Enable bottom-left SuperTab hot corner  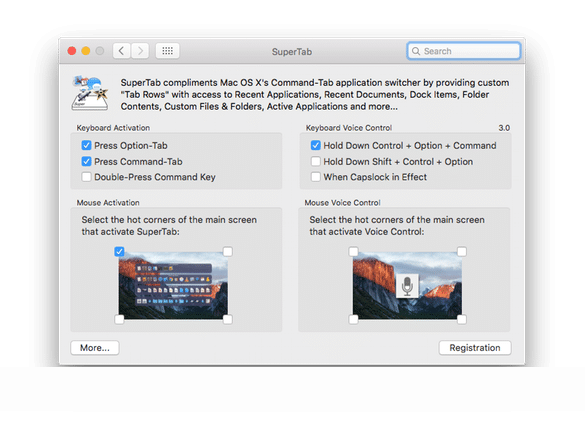119,319
